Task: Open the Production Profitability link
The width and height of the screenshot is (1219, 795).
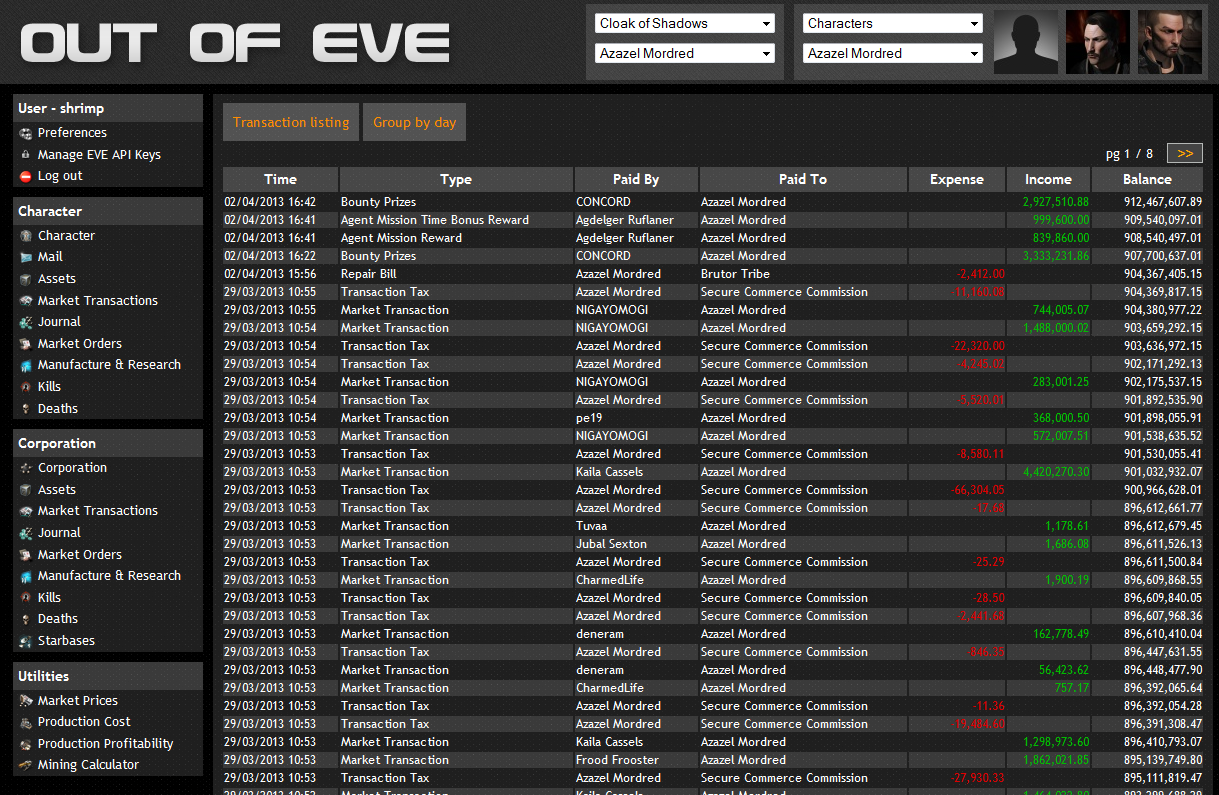Action: (105, 744)
